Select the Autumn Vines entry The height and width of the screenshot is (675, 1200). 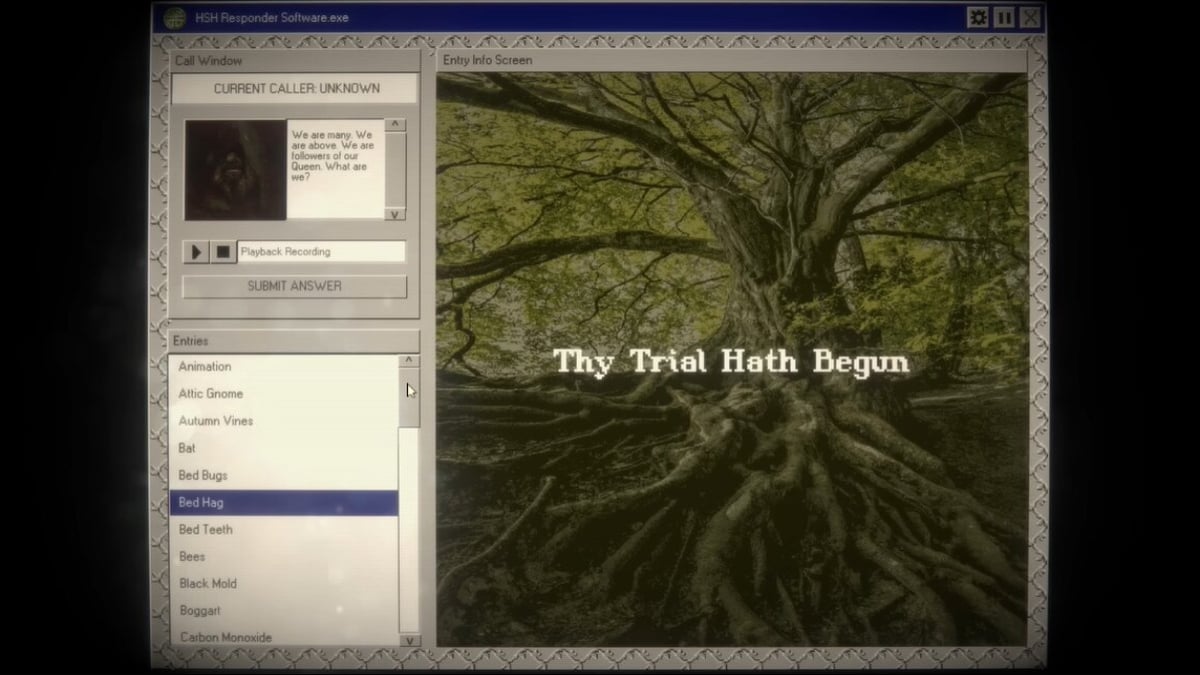tap(284, 421)
